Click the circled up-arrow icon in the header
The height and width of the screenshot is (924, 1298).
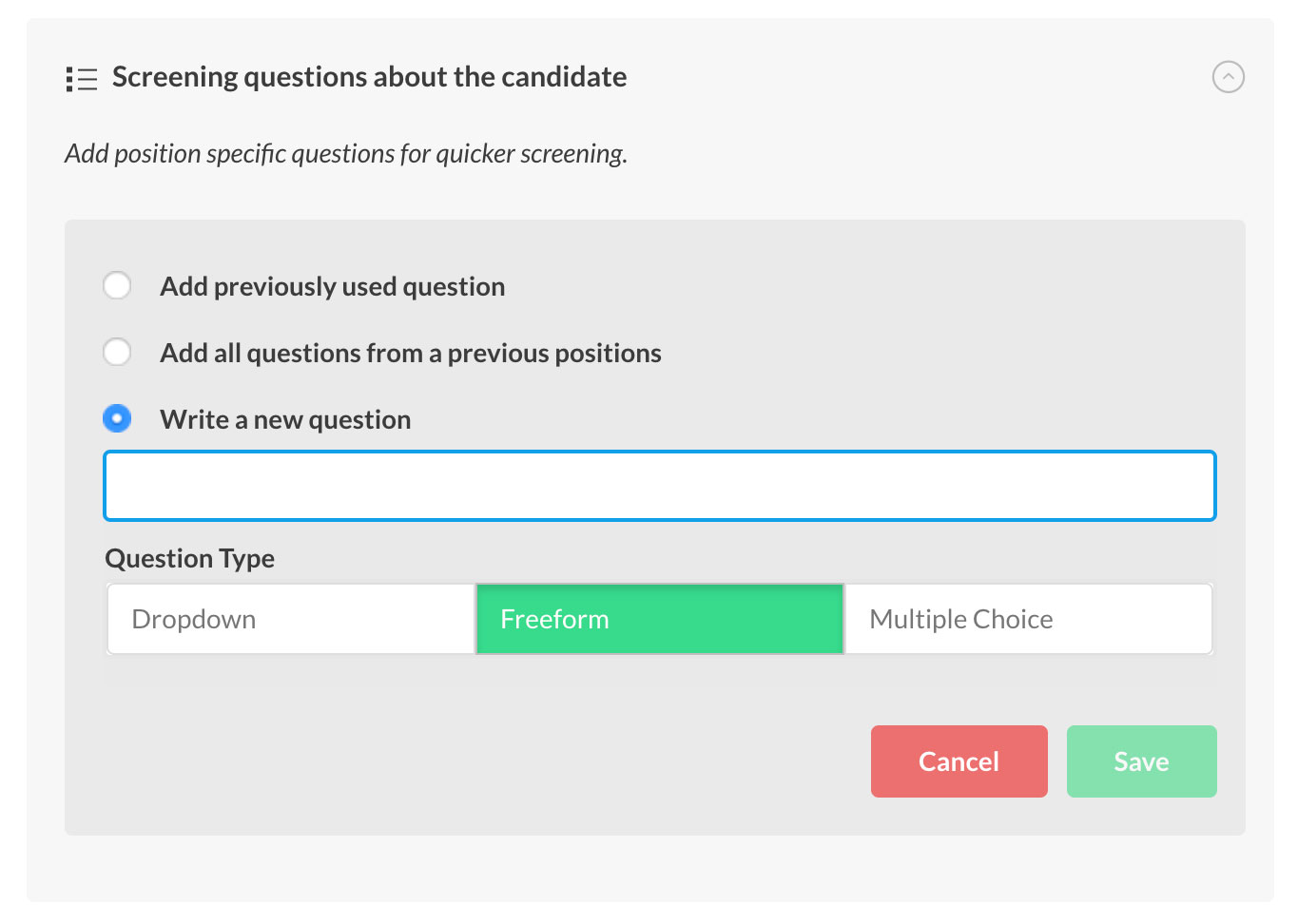[1228, 77]
